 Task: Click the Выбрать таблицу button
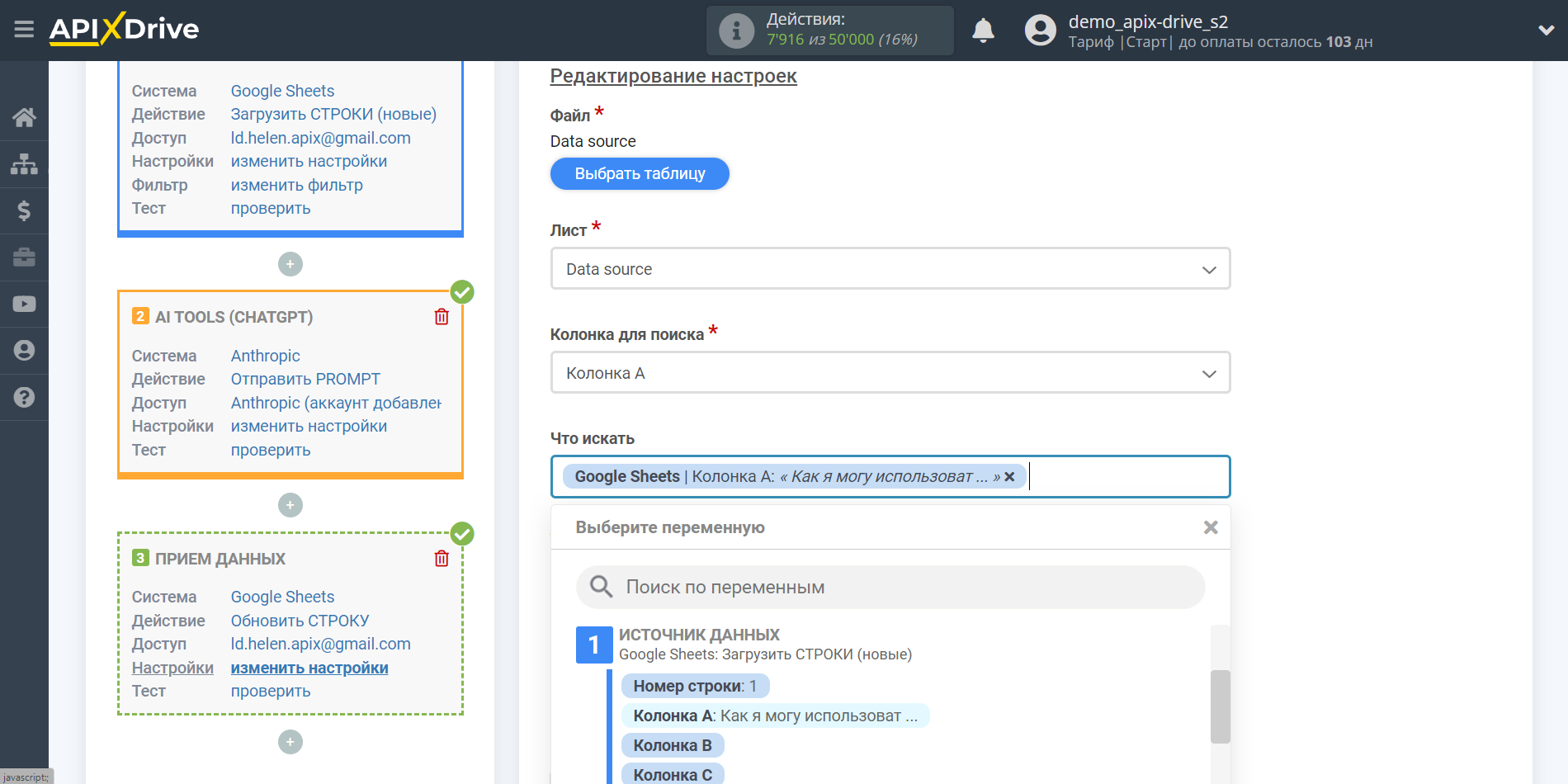(x=640, y=173)
